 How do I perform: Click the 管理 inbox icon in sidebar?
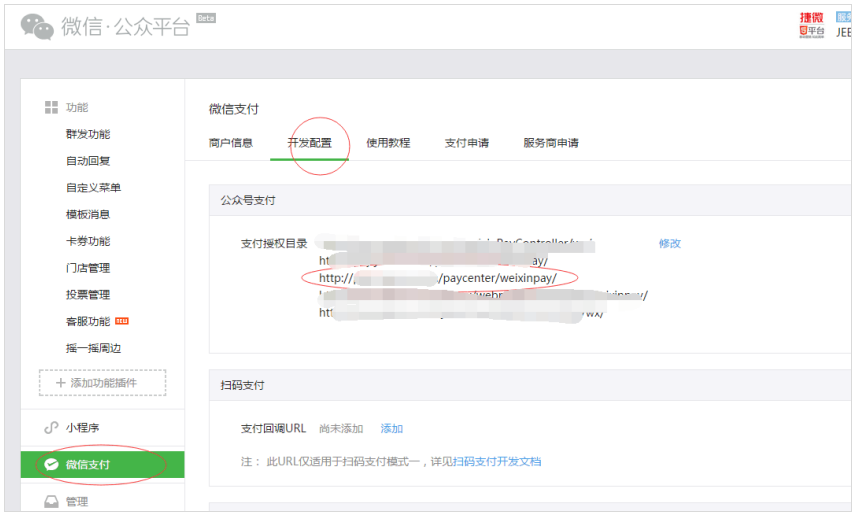tap(51, 502)
